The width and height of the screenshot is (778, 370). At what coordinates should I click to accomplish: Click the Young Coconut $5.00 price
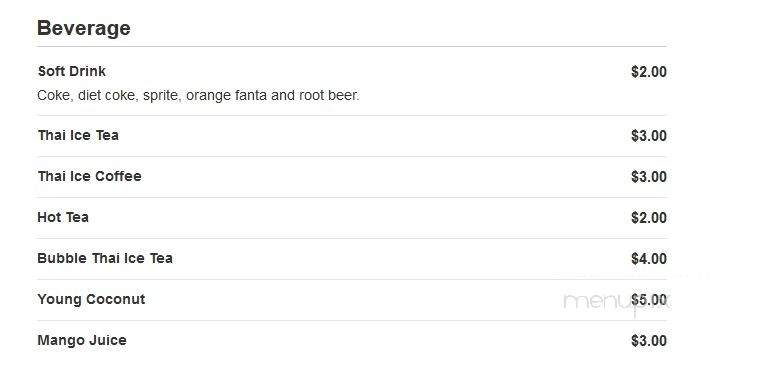click(648, 300)
